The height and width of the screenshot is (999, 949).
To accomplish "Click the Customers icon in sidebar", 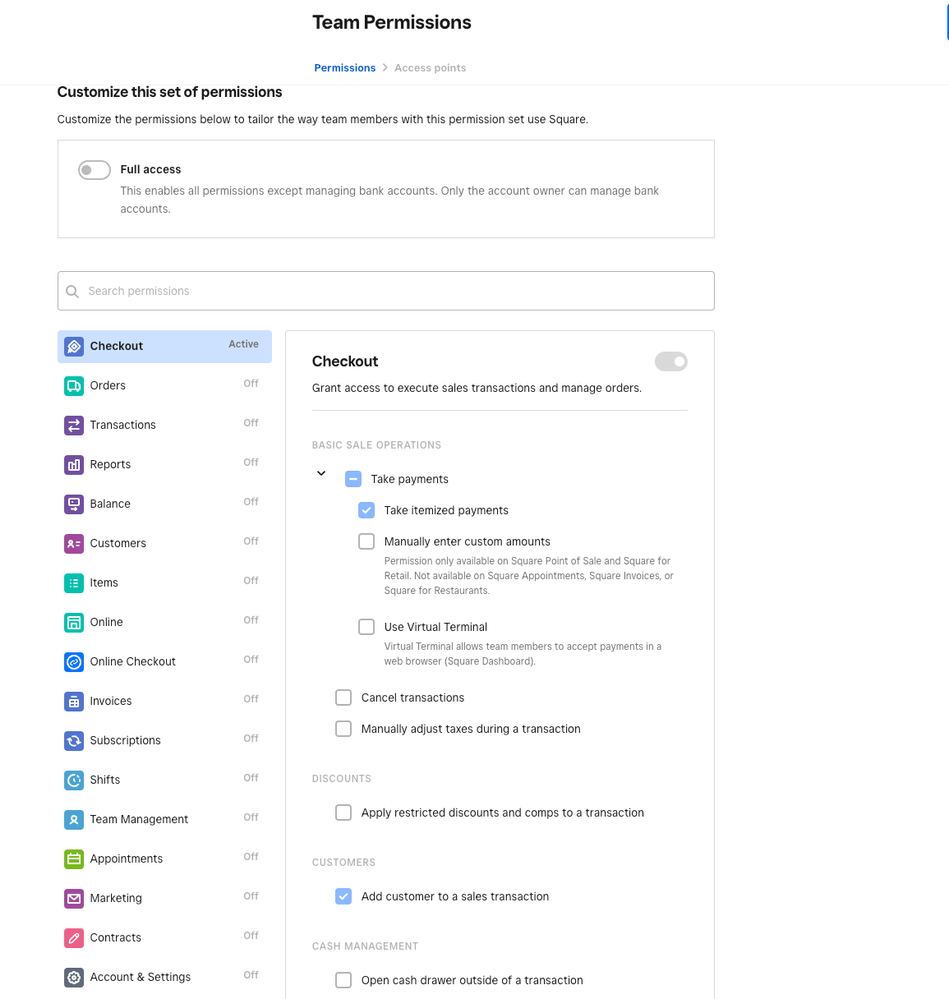I will click(73, 544).
